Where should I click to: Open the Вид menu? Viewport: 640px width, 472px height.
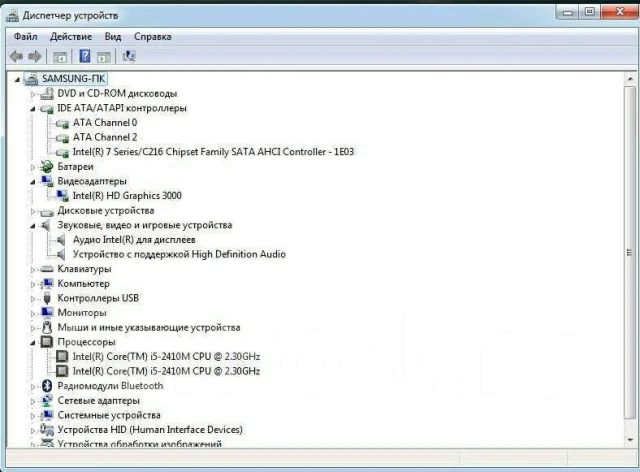113,37
